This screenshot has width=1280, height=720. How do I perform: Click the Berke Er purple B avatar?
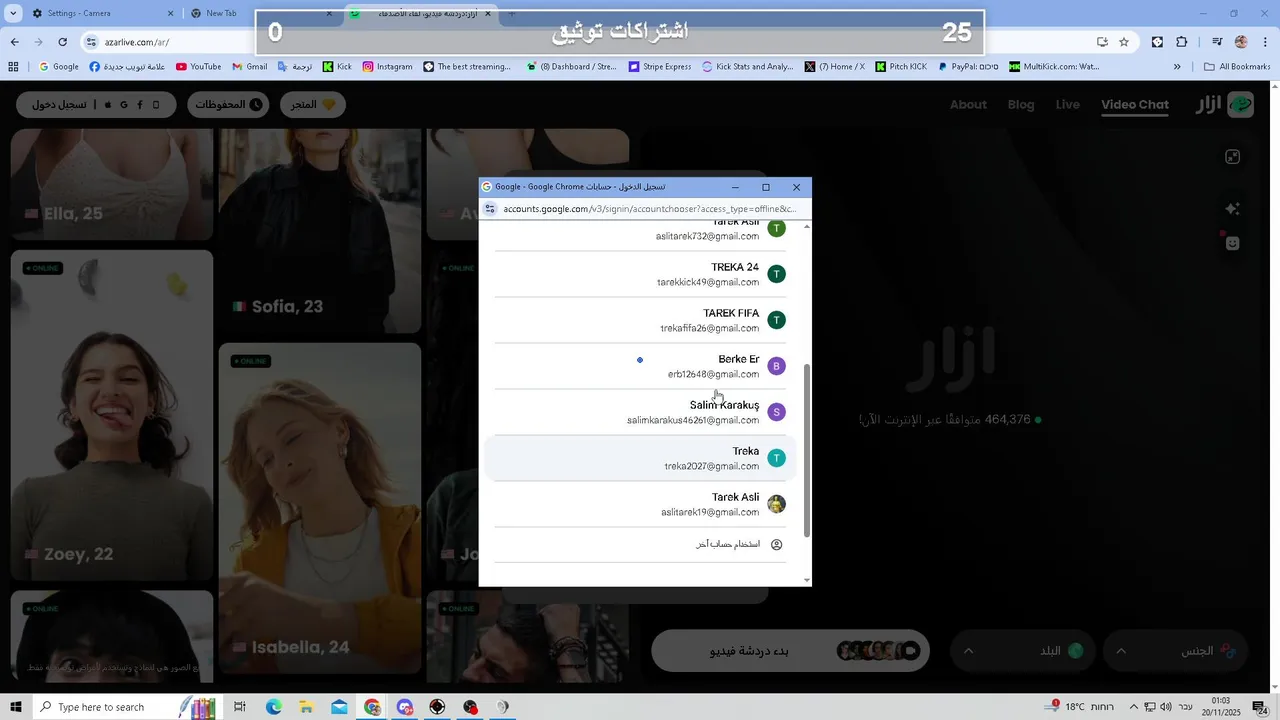point(777,366)
